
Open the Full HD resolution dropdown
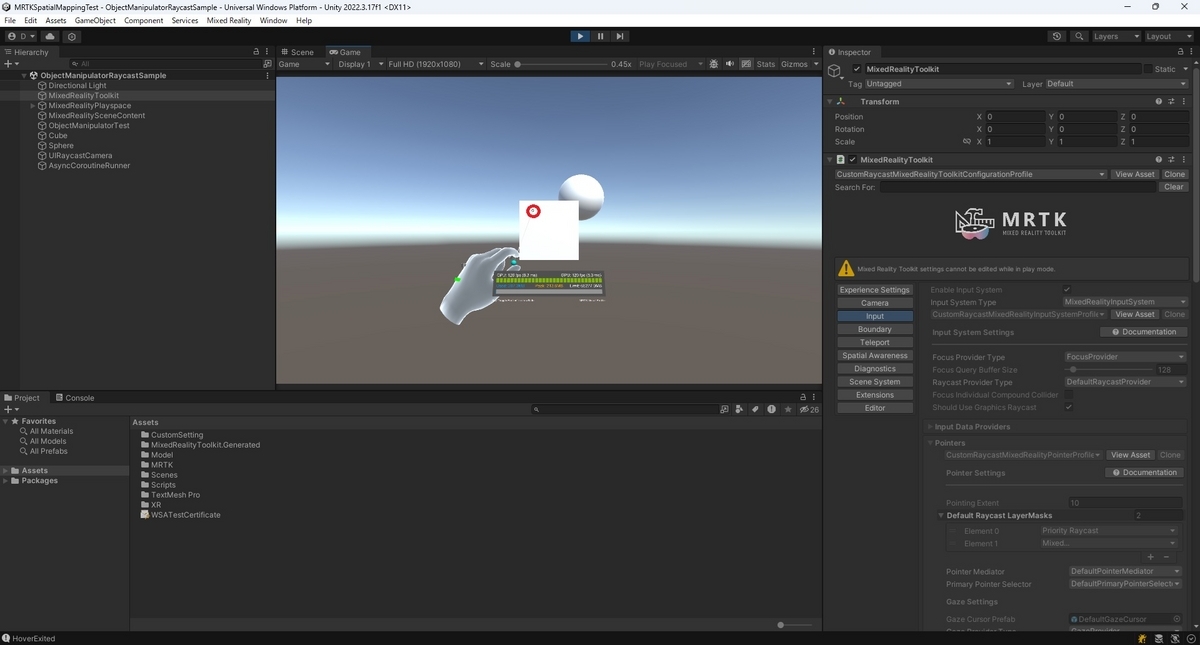[x=436, y=64]
